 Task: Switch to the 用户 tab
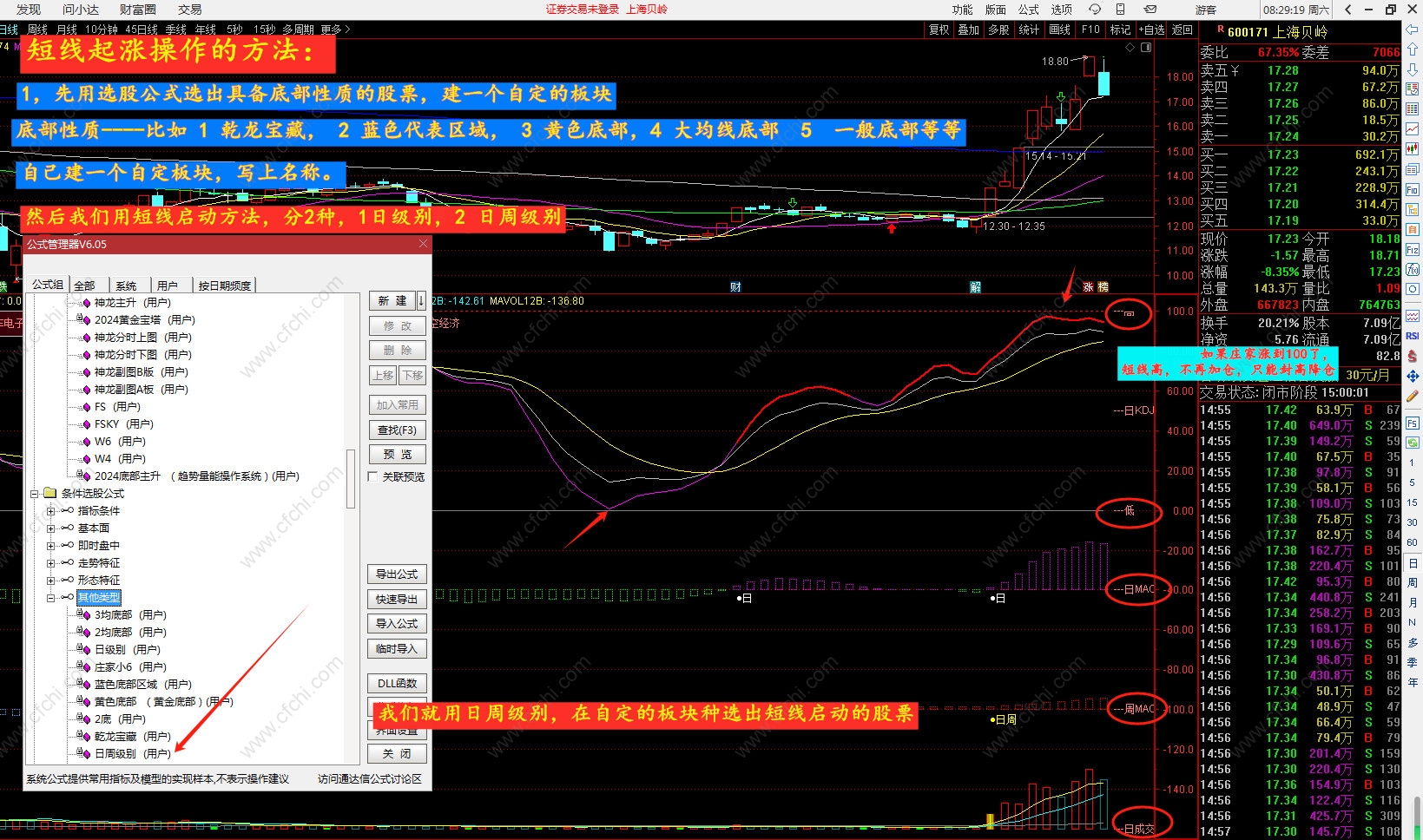pyautogui.click(x=168, y=285)
